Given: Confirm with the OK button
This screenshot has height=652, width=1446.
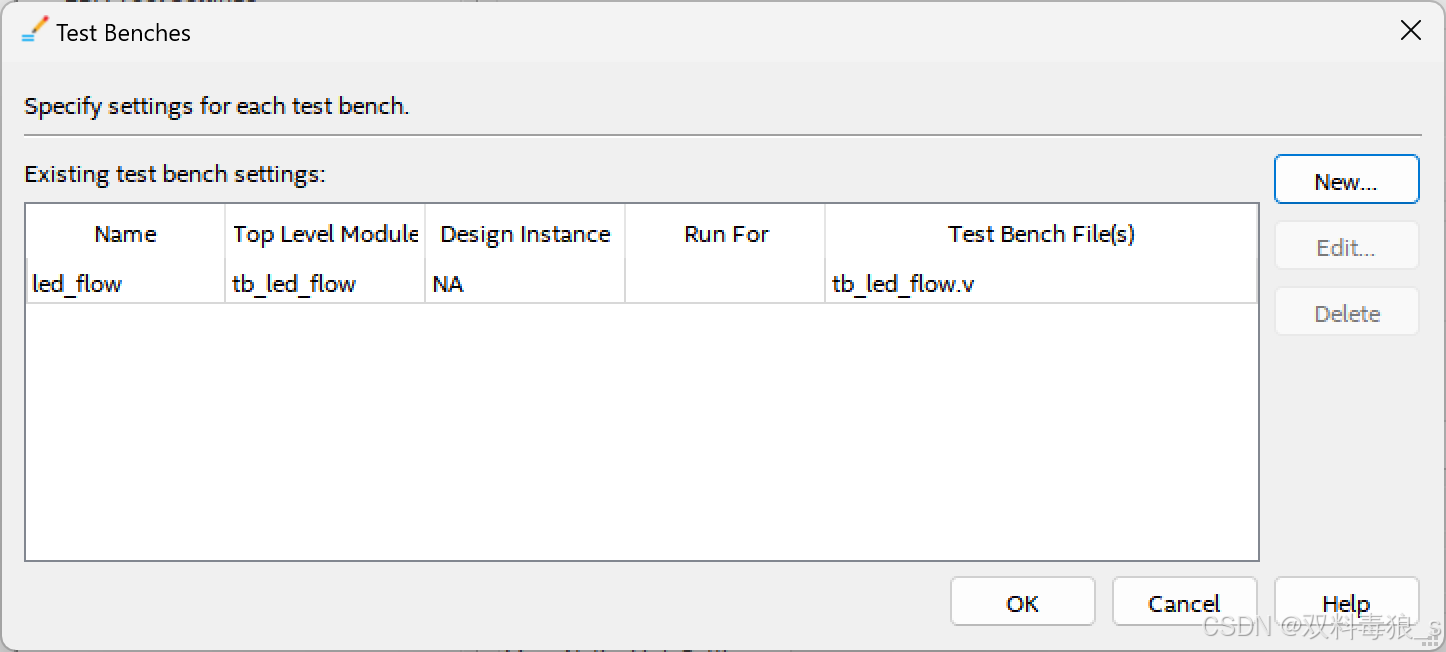Looking at the screenshot, I should tap(1022, 602).
